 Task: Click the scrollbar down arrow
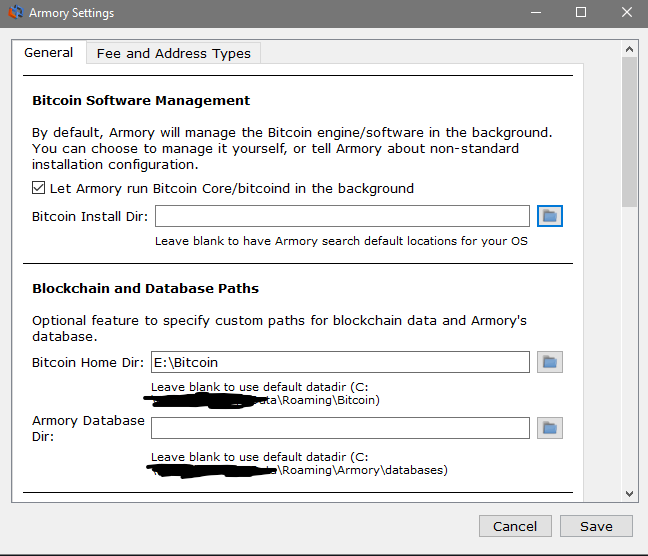click(x=629, y=494)
